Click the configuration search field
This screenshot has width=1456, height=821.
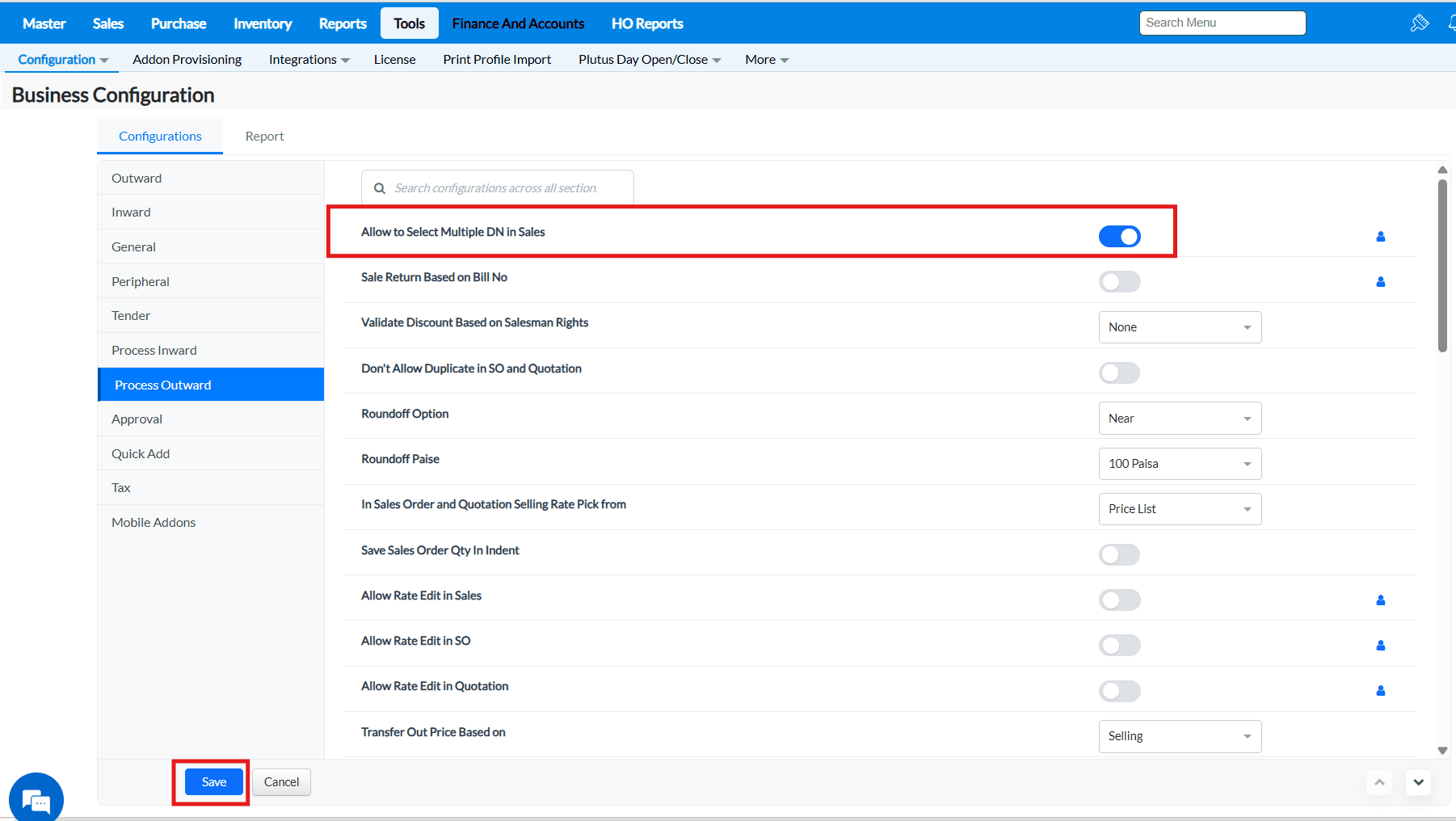point(497,188)
